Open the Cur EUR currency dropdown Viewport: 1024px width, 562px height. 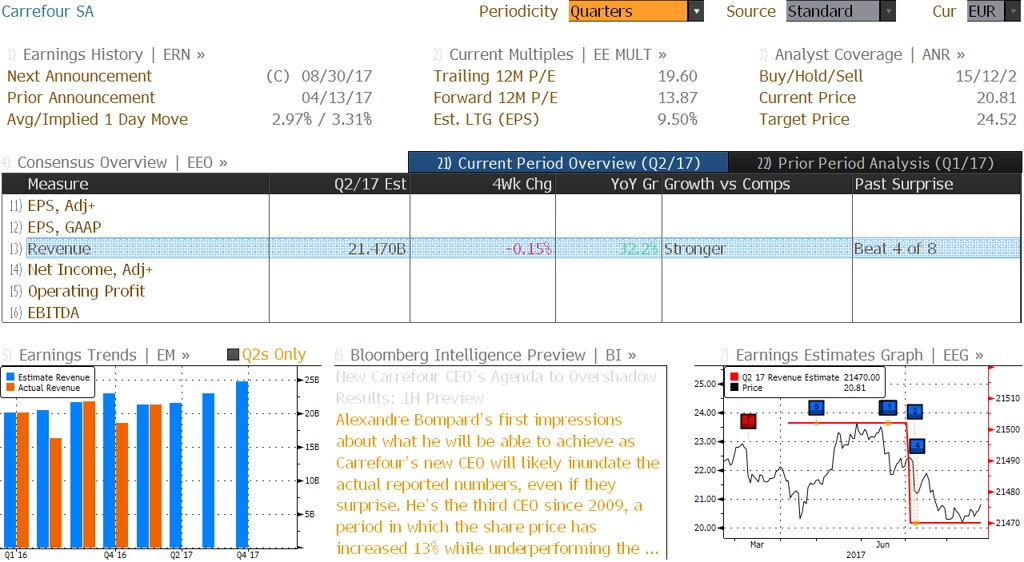coord(993,11)
